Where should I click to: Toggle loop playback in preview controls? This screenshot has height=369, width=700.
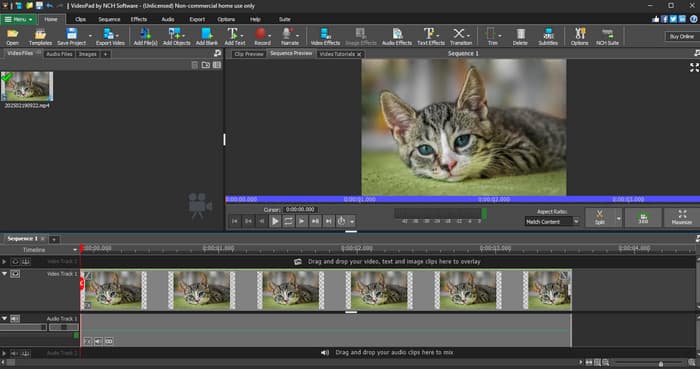[x=288, y=221]
